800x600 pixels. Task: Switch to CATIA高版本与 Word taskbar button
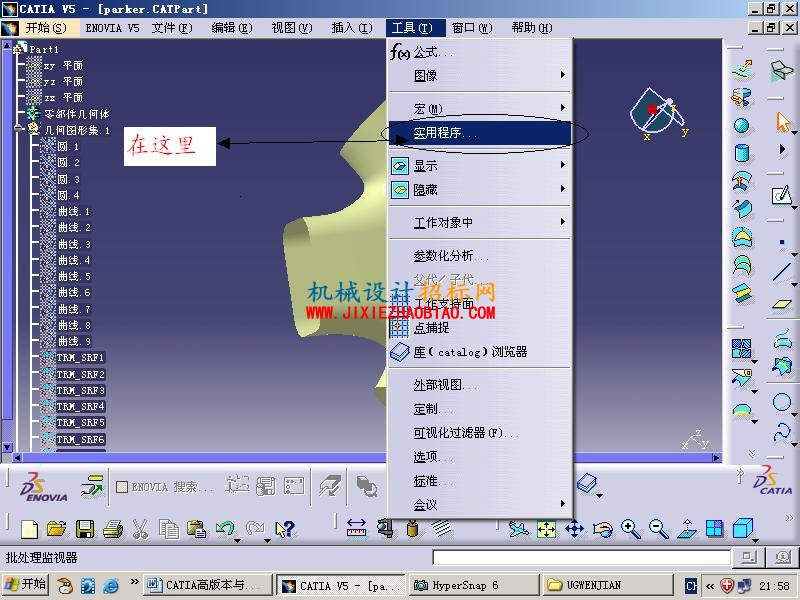(207, 585)
